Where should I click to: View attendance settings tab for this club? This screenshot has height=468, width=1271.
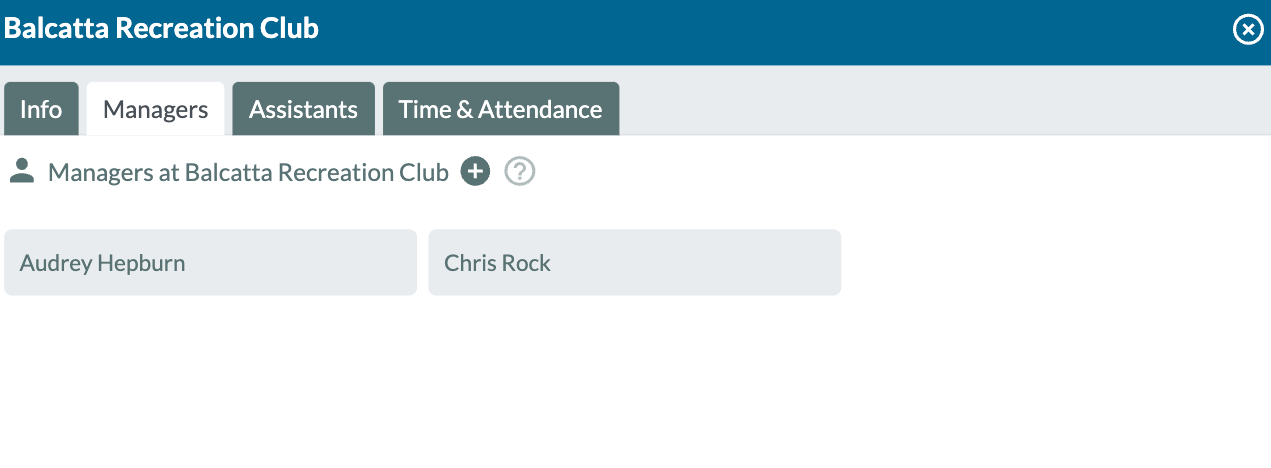click(501, 109)
